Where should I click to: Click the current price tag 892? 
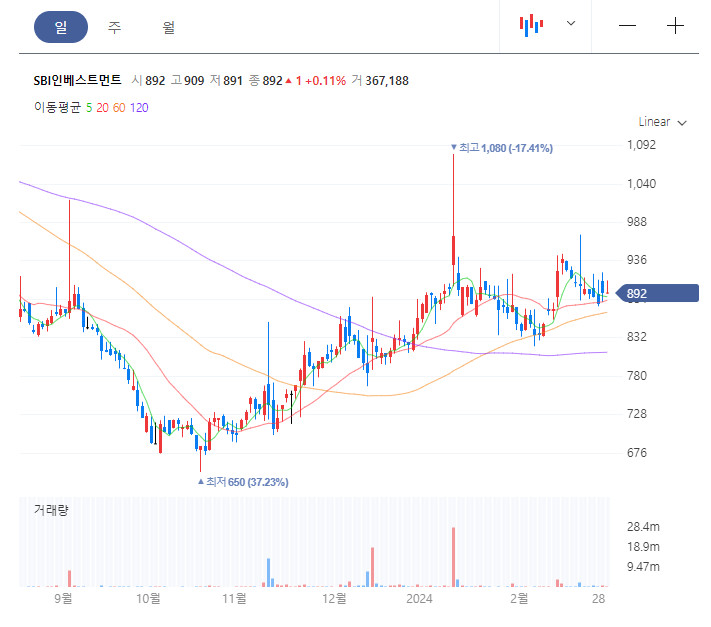click(657, 293)
